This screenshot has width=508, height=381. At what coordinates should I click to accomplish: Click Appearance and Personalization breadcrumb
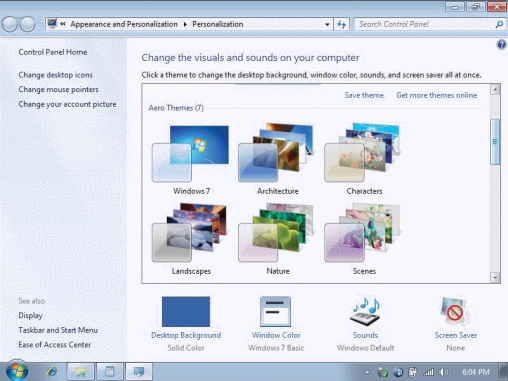click(x=124, y=24)
